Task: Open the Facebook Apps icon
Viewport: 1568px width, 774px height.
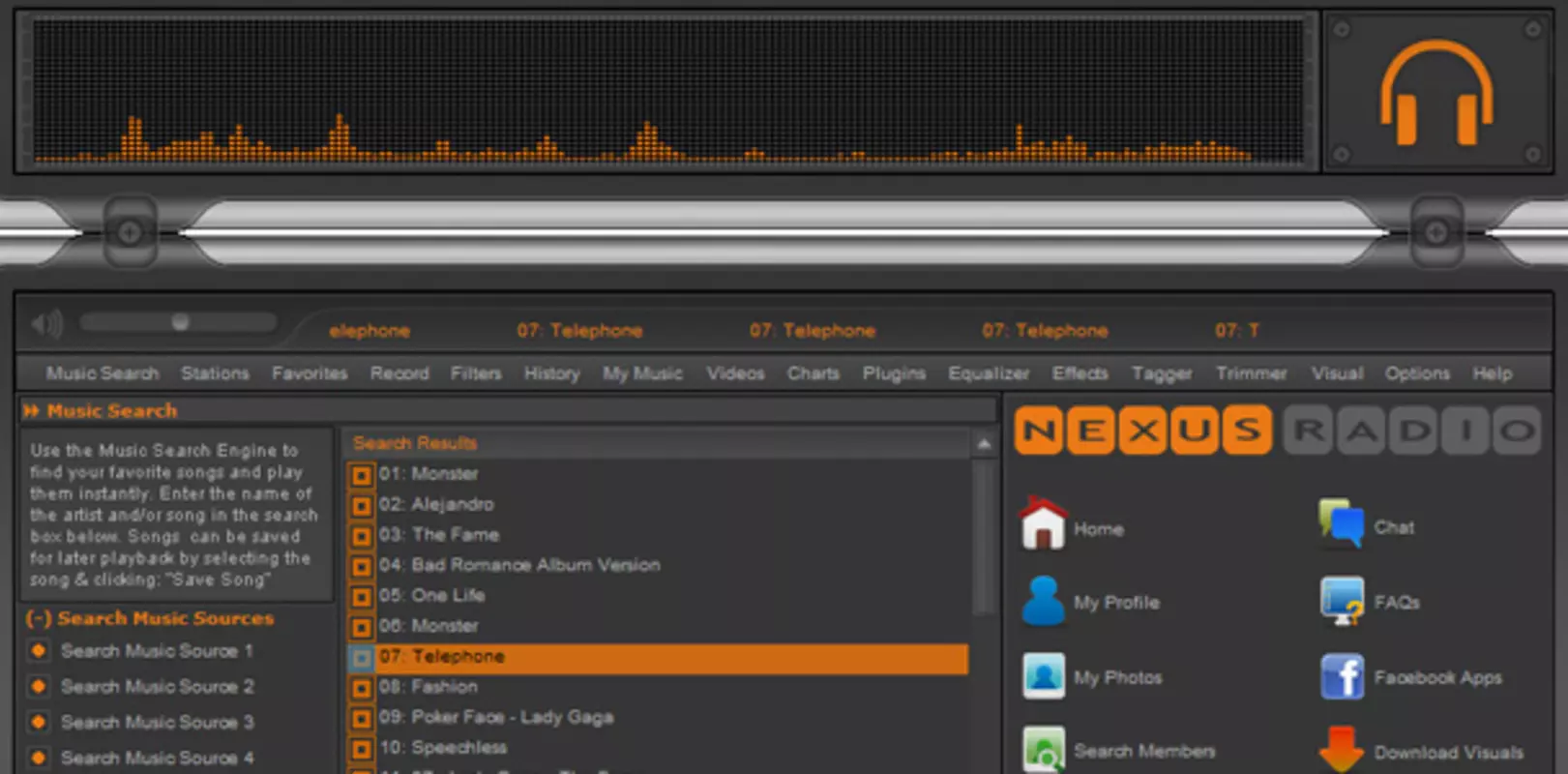Action: (x=1343, y=676)
